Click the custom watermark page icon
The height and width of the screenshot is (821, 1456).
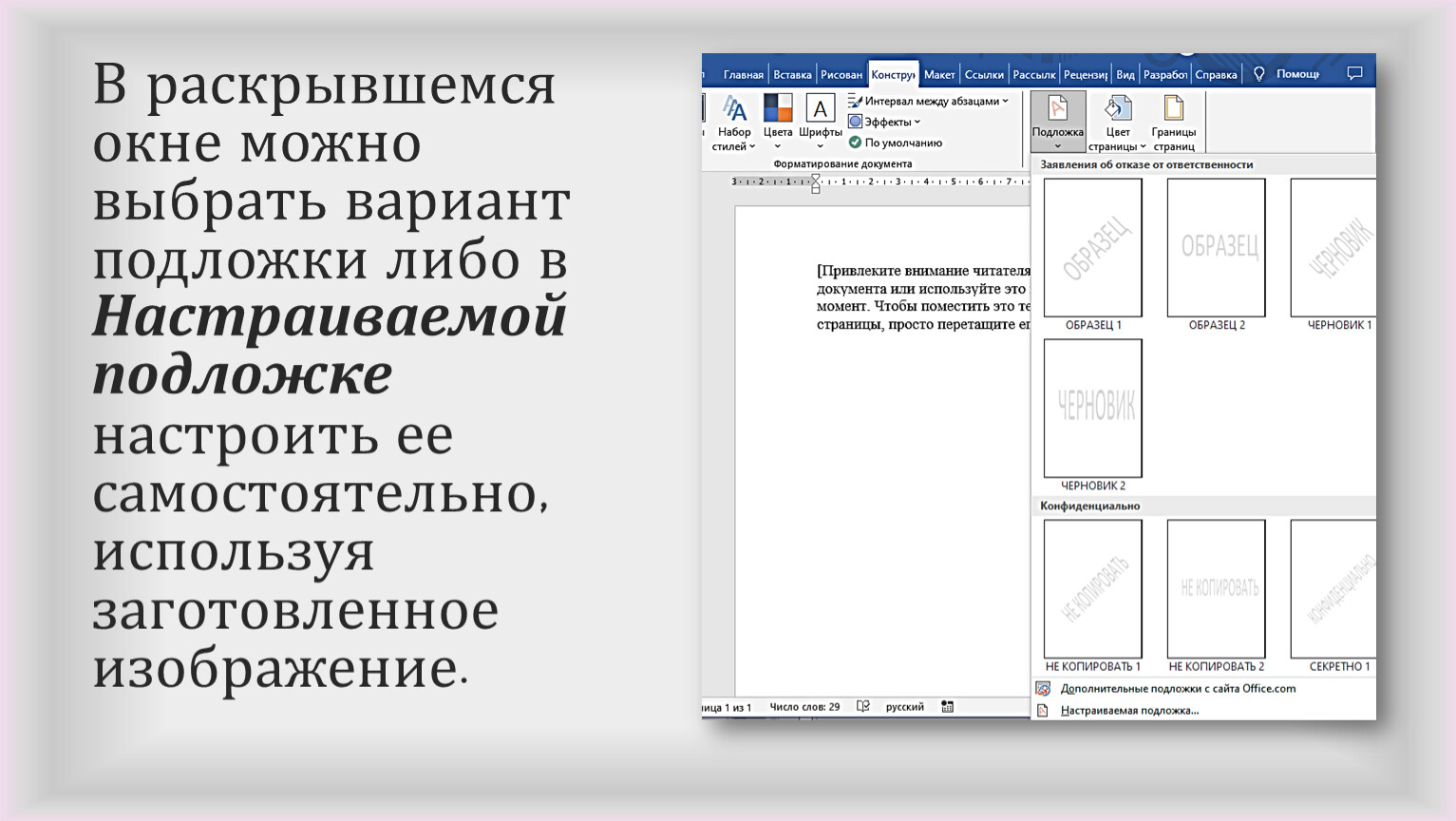(1043, 710)
